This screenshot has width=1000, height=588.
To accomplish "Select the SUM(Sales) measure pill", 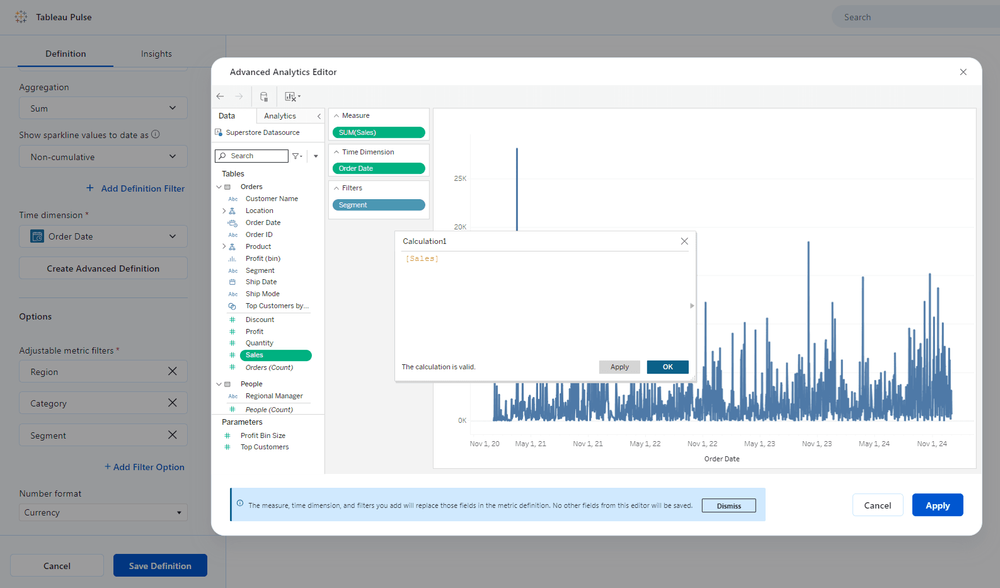I will pos(379,133).
